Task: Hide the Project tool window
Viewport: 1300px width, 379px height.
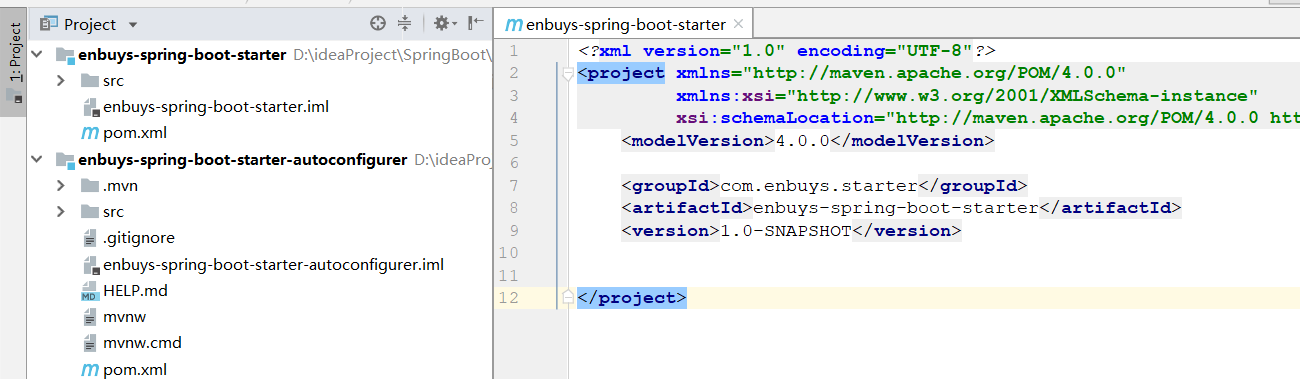Action: 475,23
